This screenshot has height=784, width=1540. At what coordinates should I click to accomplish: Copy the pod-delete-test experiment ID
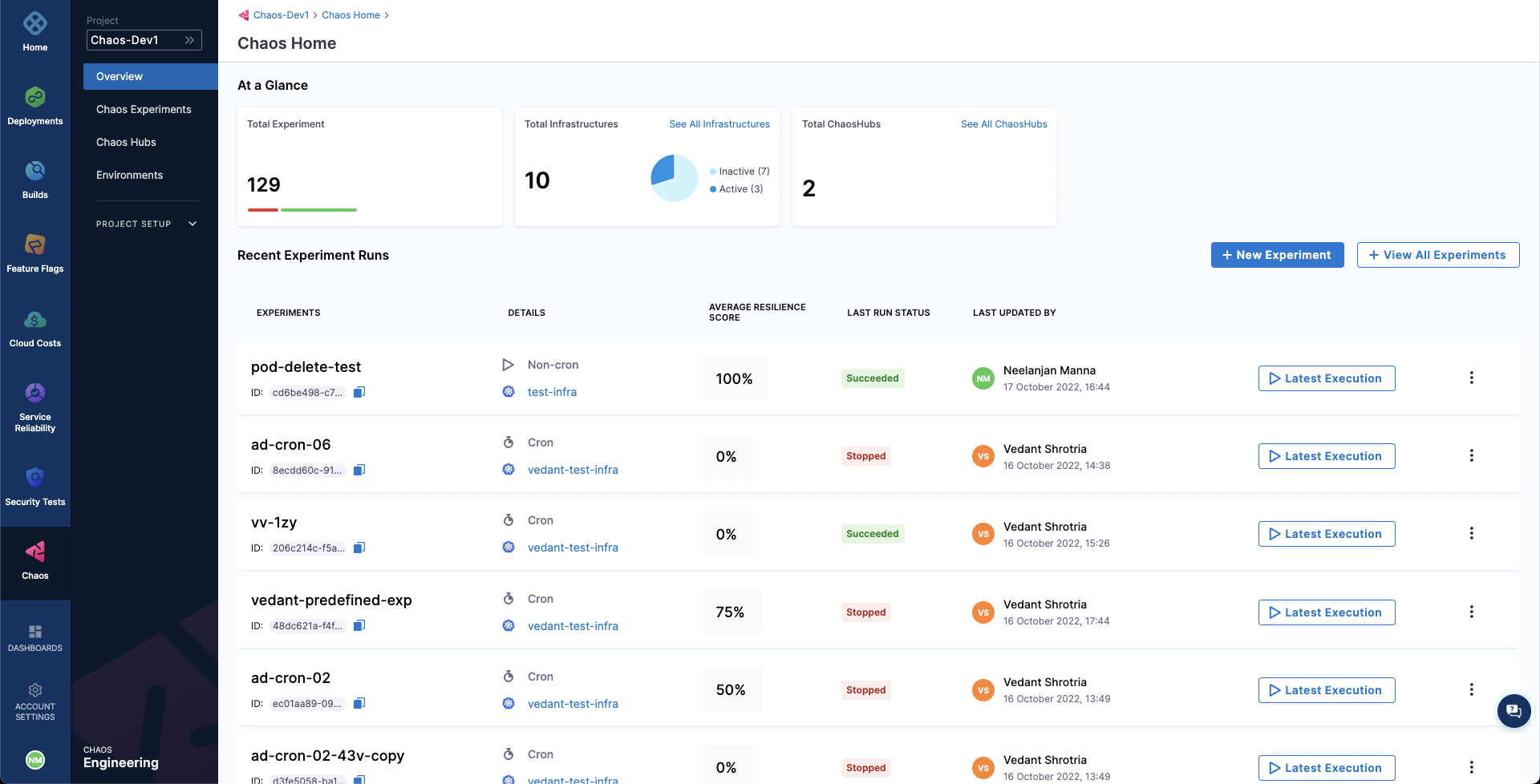tap(359, 392)
